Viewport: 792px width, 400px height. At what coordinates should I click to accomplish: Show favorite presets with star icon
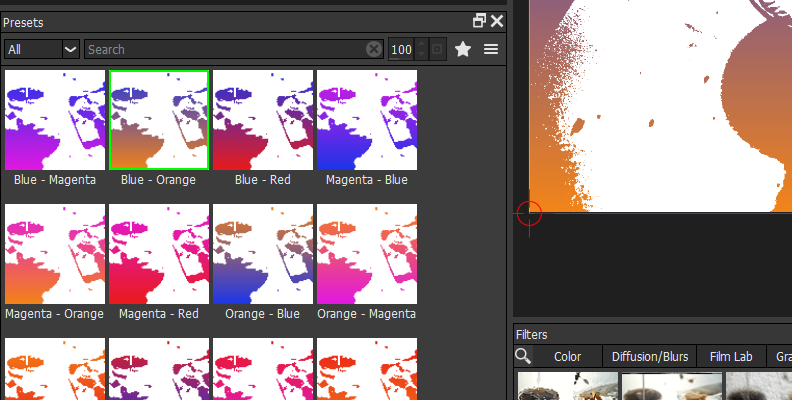[x=463, y=49]
